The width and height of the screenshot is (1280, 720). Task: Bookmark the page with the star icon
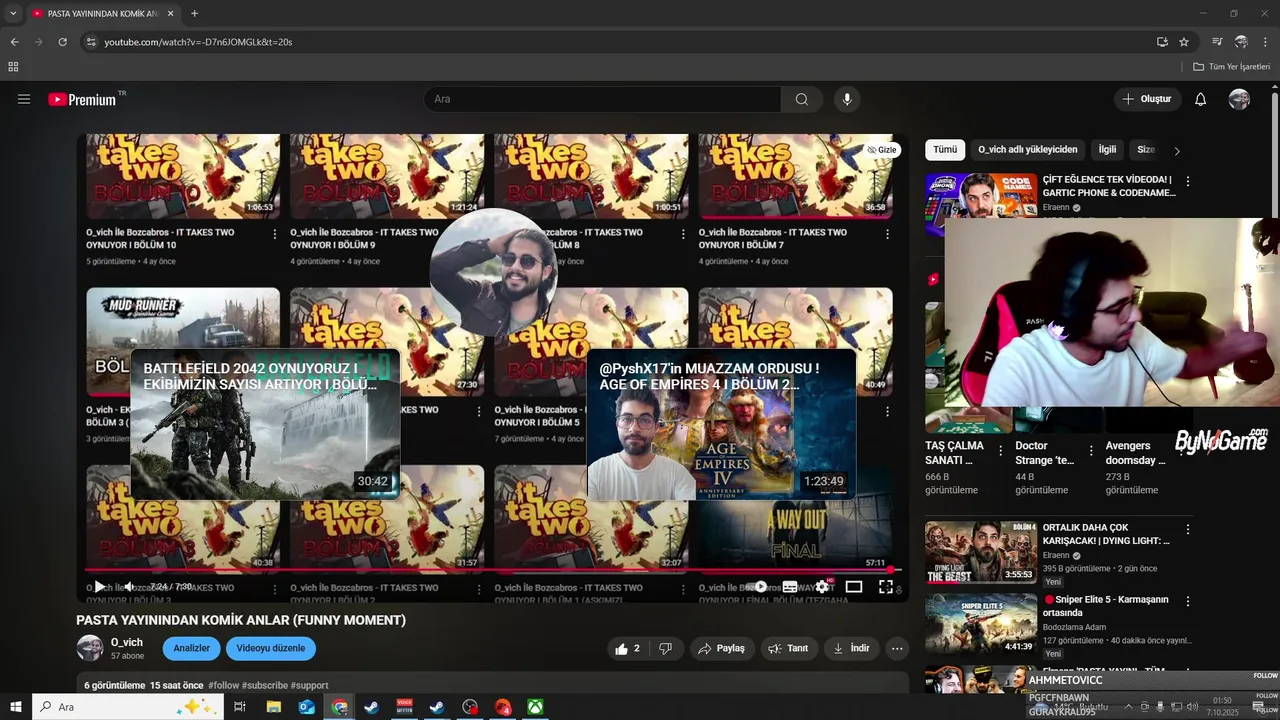tap(1184, 42)
